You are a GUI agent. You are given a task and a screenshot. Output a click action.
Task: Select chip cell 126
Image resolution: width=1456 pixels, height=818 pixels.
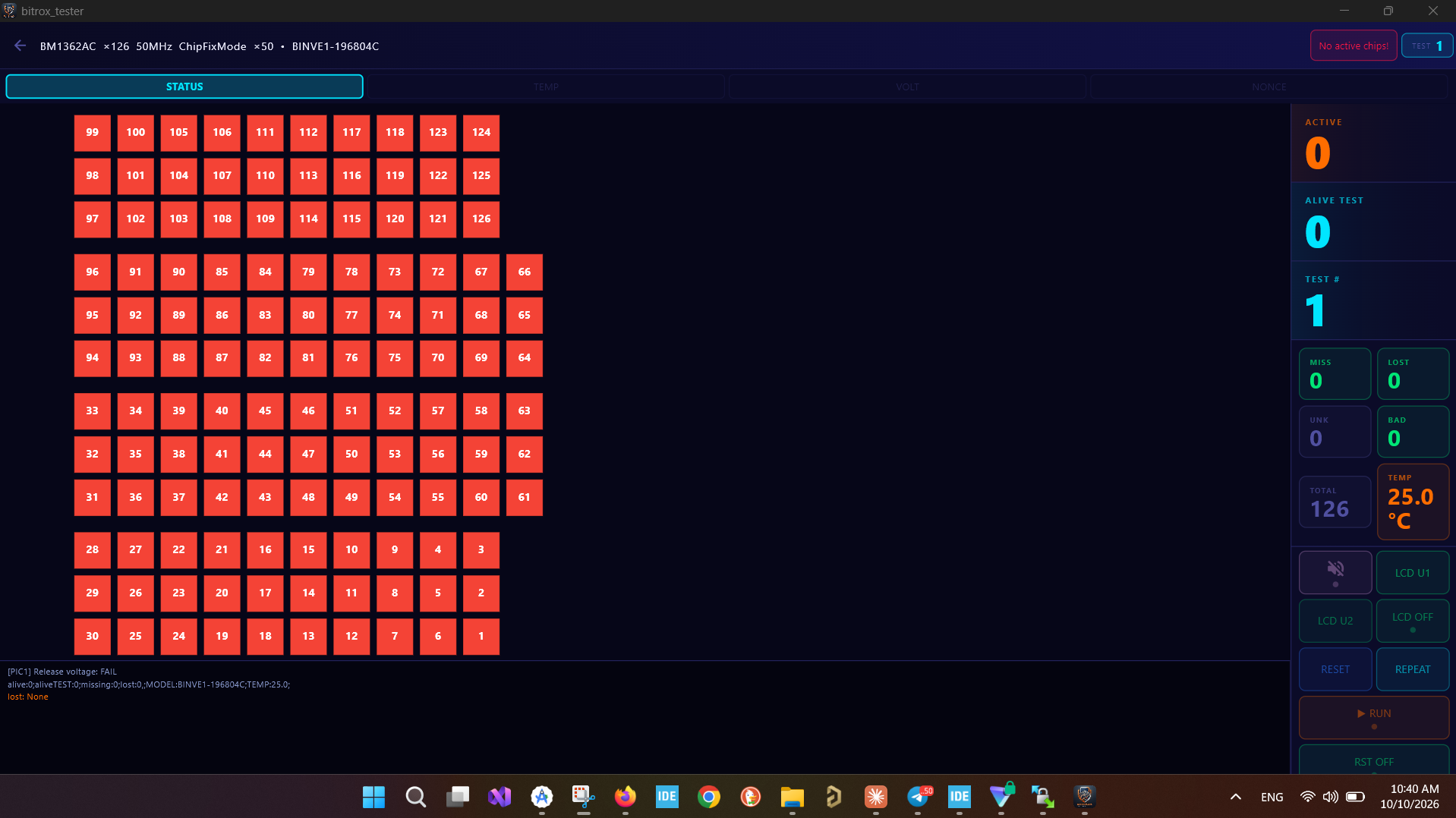point(481,219)
